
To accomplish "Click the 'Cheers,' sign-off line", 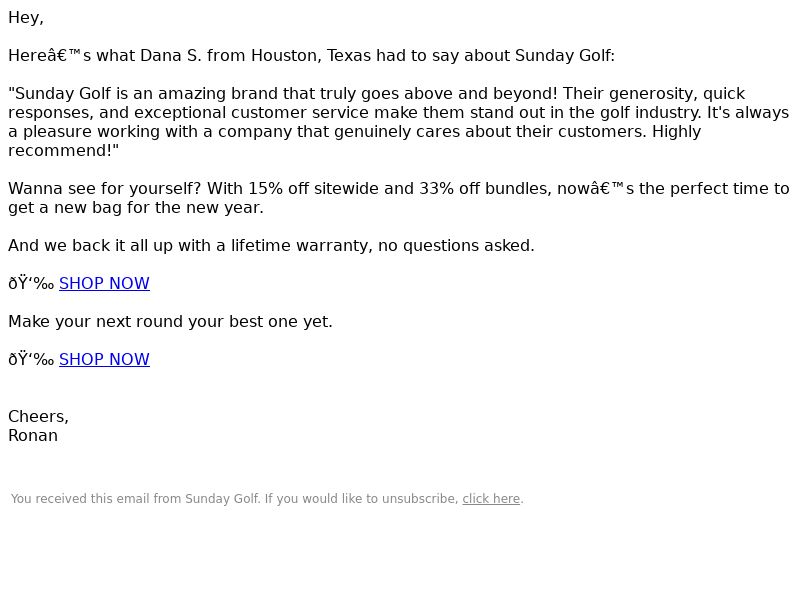I will 39,417.
